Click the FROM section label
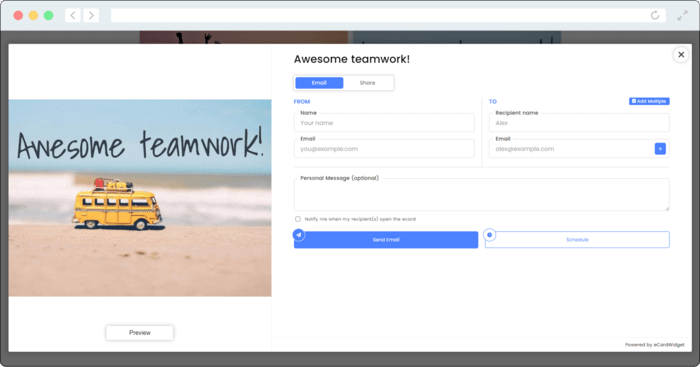 tap(302, 102)
